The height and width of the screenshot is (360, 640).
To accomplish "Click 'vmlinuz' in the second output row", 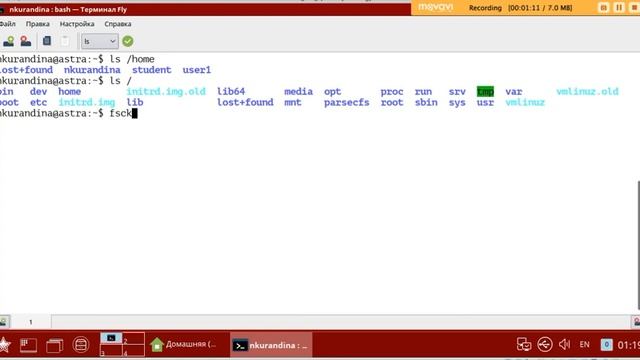I will (x=525, y=102).
